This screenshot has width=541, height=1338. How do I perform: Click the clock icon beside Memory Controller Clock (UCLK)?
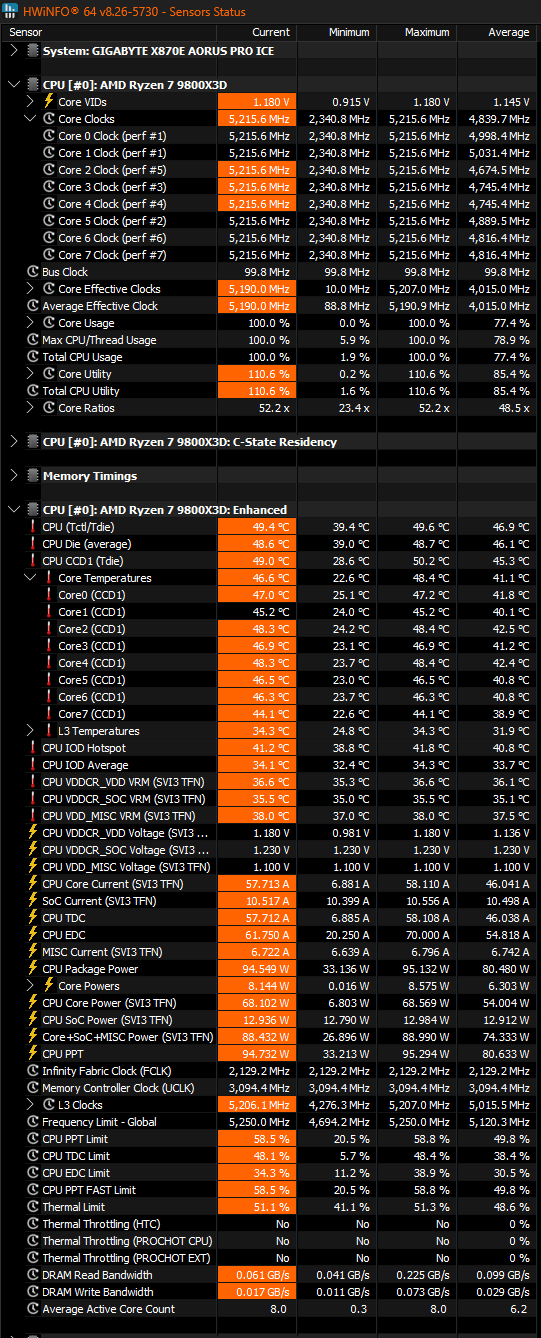(x=32, y=1088)
